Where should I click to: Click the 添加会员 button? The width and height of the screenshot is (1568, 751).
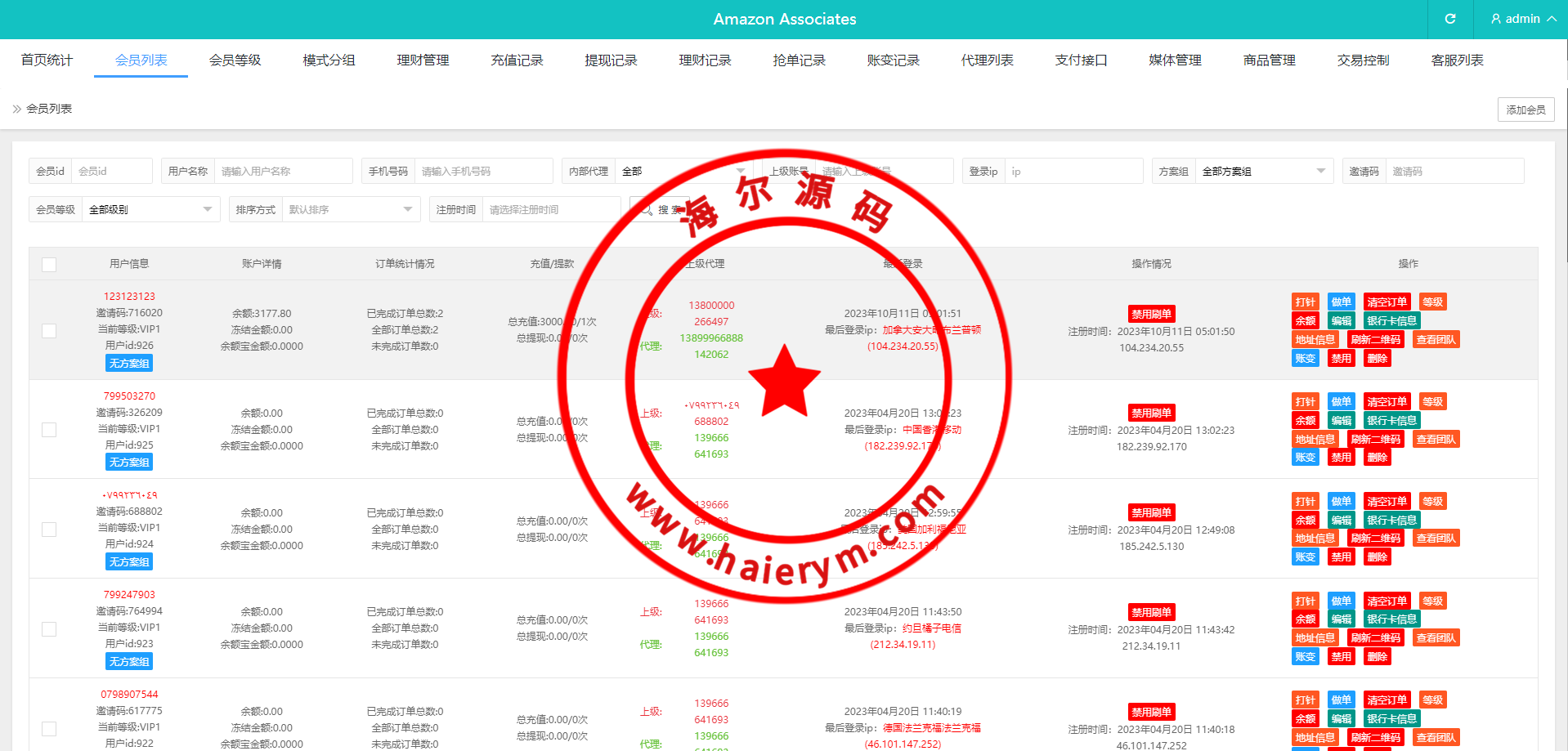tap(1525, 110)
